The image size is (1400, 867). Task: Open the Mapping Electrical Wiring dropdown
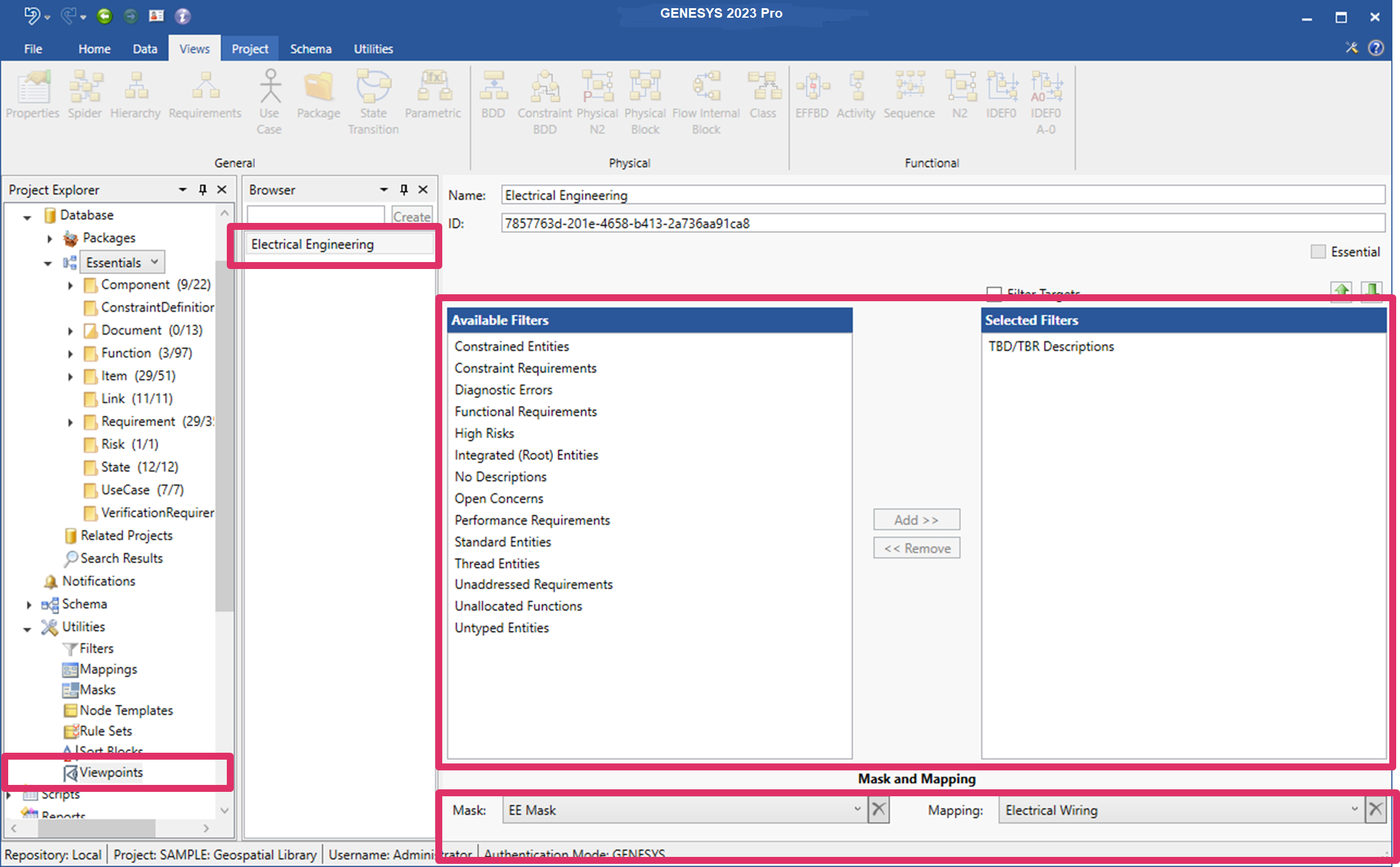1354,810
